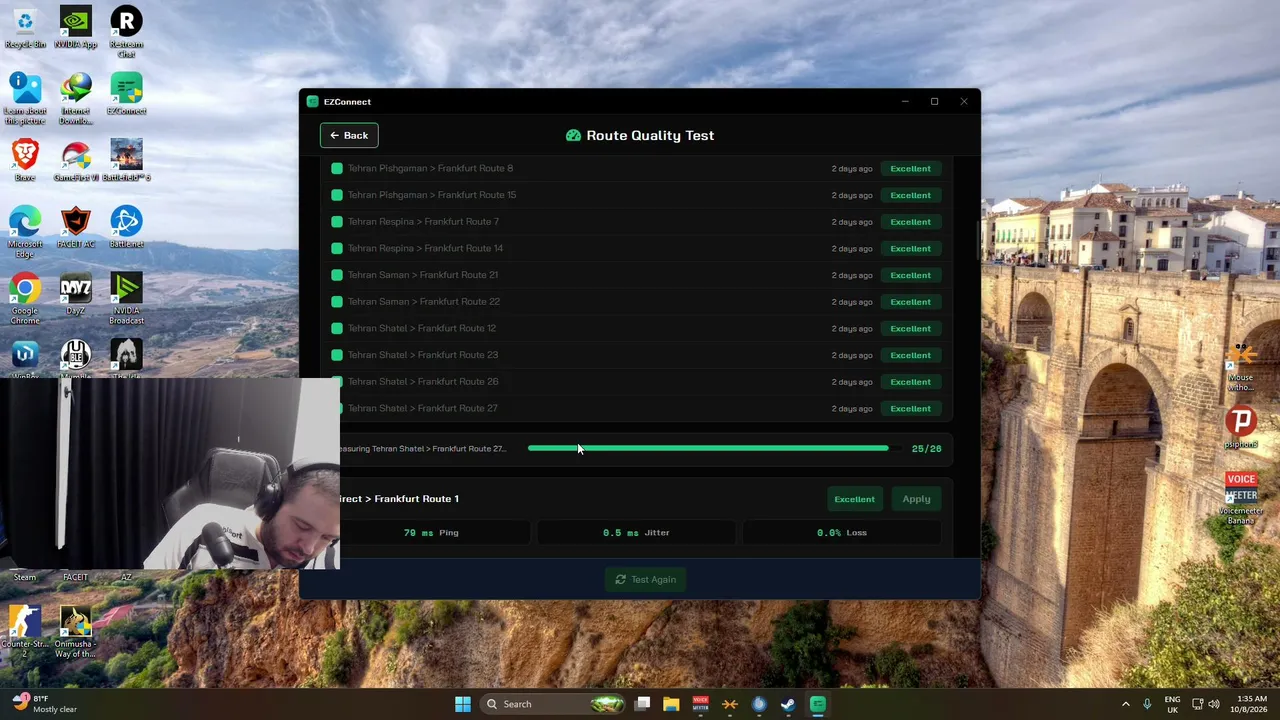This screenshot has height=720, width=1280.
Task: Click green status square for Frankfurt Route 8
Action: (337, 168)
